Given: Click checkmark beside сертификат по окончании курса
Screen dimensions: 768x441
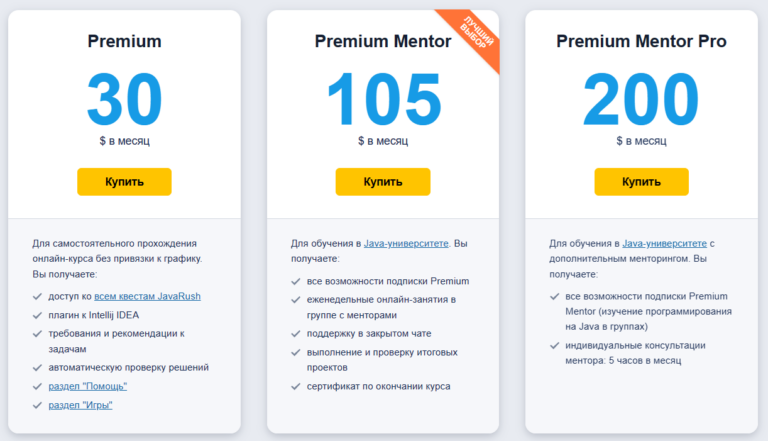Looking at the screenshot, I should [x=297, y=387].
